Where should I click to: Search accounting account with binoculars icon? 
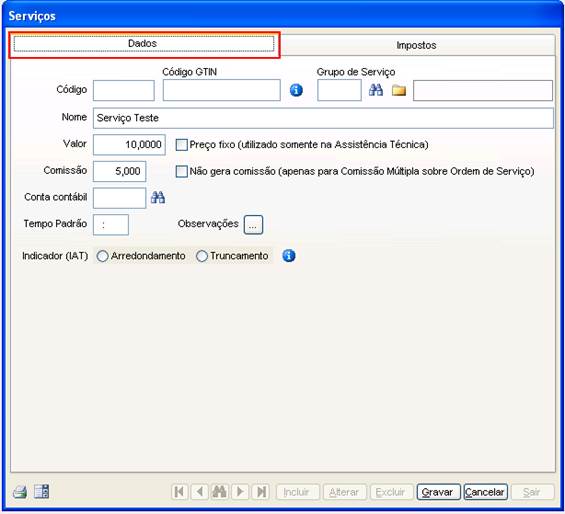tap(158, 198)
